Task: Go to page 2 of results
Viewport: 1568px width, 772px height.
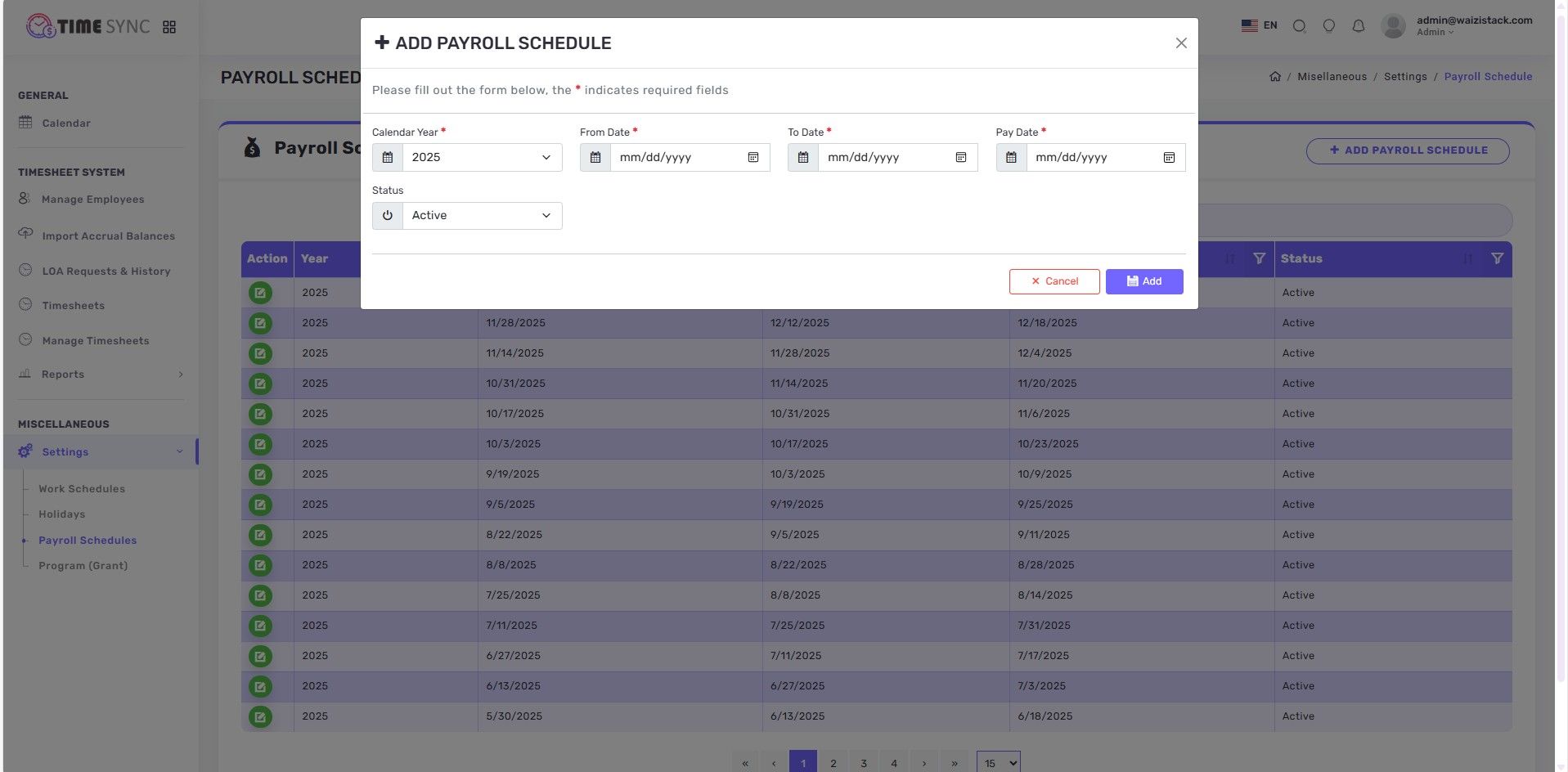Action: tap(833, 763)
